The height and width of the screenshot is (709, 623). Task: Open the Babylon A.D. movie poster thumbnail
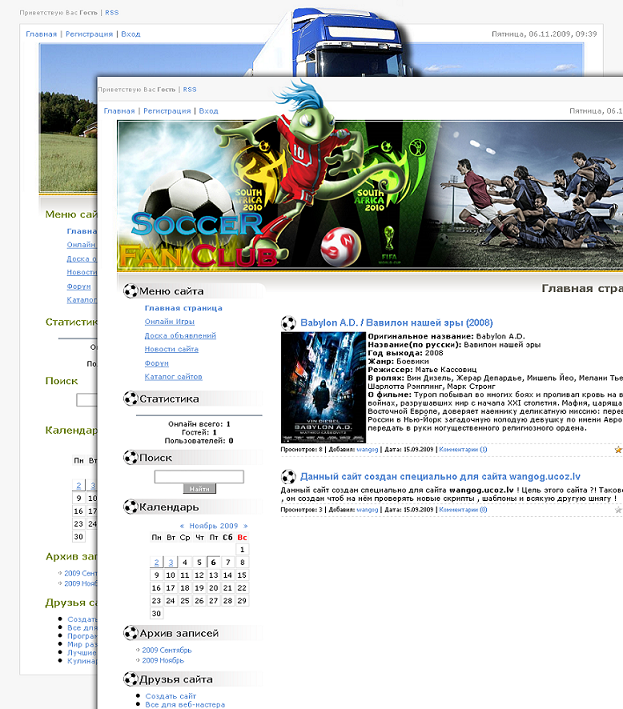tap(323, 388)
